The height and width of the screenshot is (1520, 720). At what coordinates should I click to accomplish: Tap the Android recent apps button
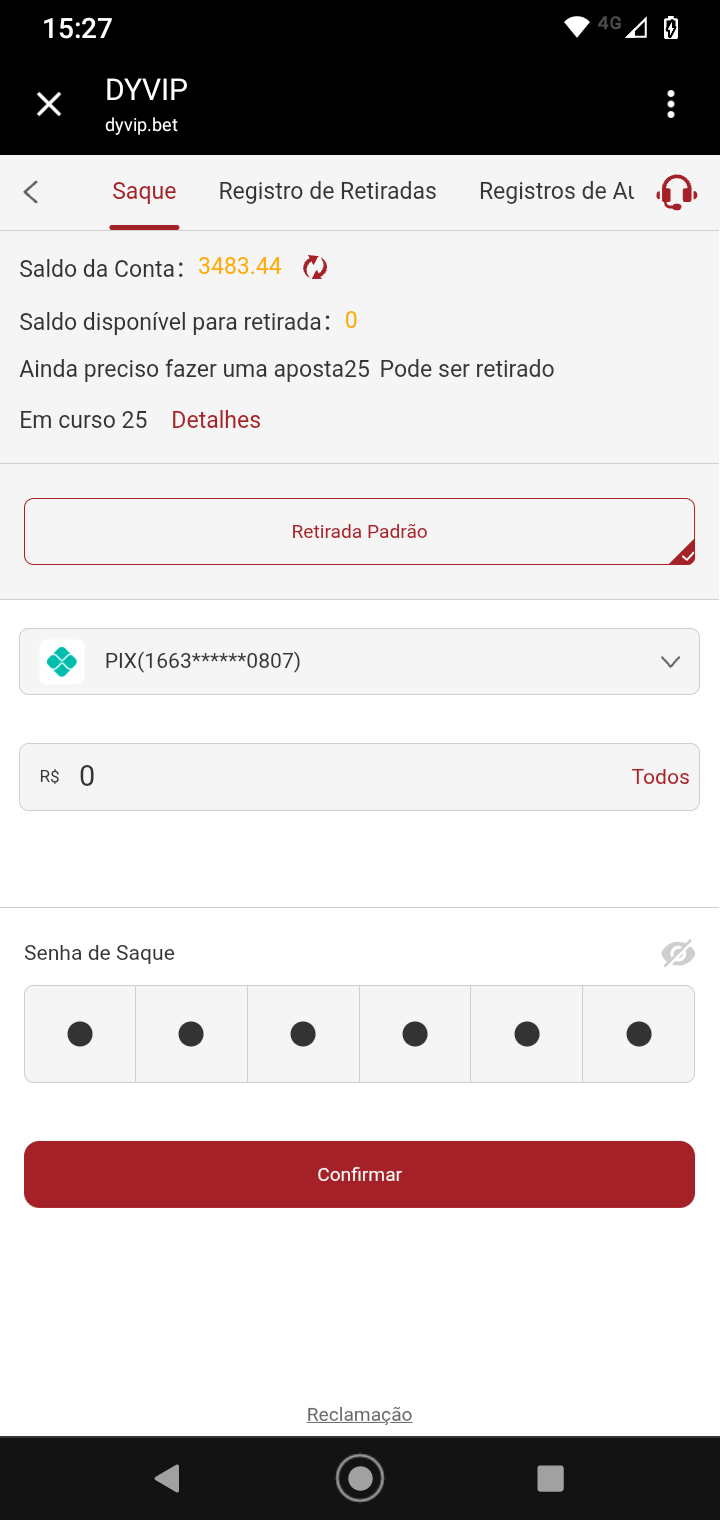(x=550, y=1478)
